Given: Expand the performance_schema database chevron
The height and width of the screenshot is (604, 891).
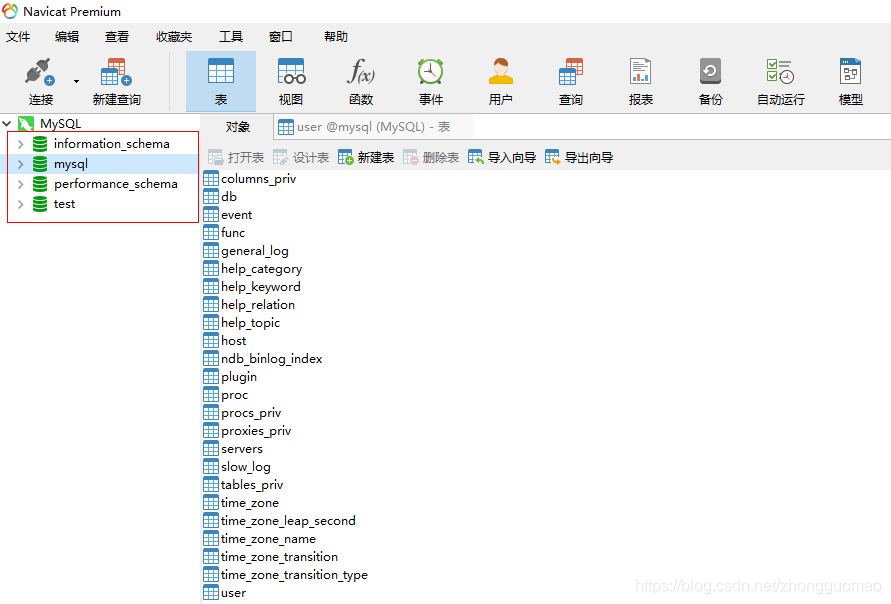Looking at the screenshot, I should 20,184.
